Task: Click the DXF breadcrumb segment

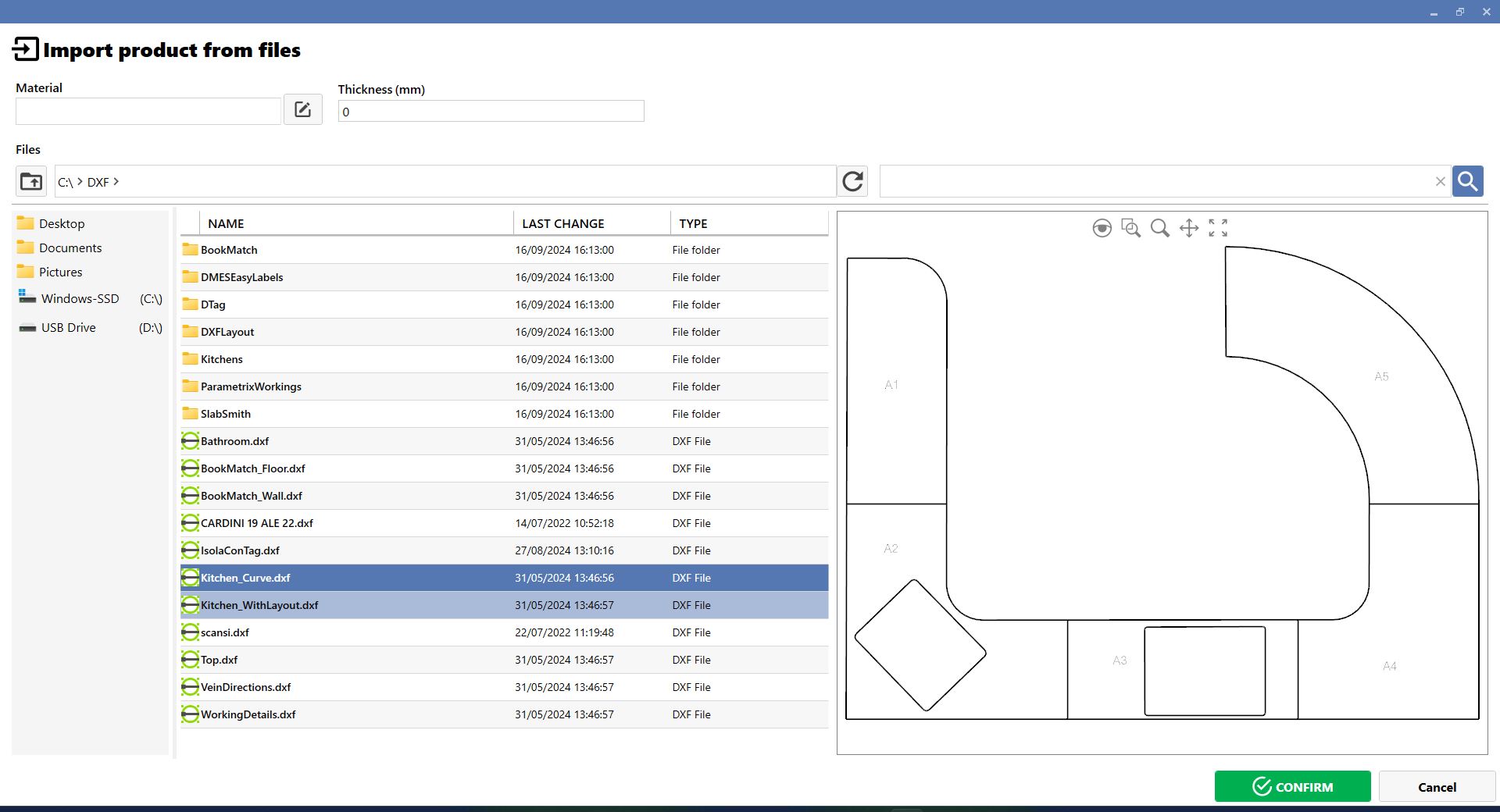Action: click(x=98, y=182)
